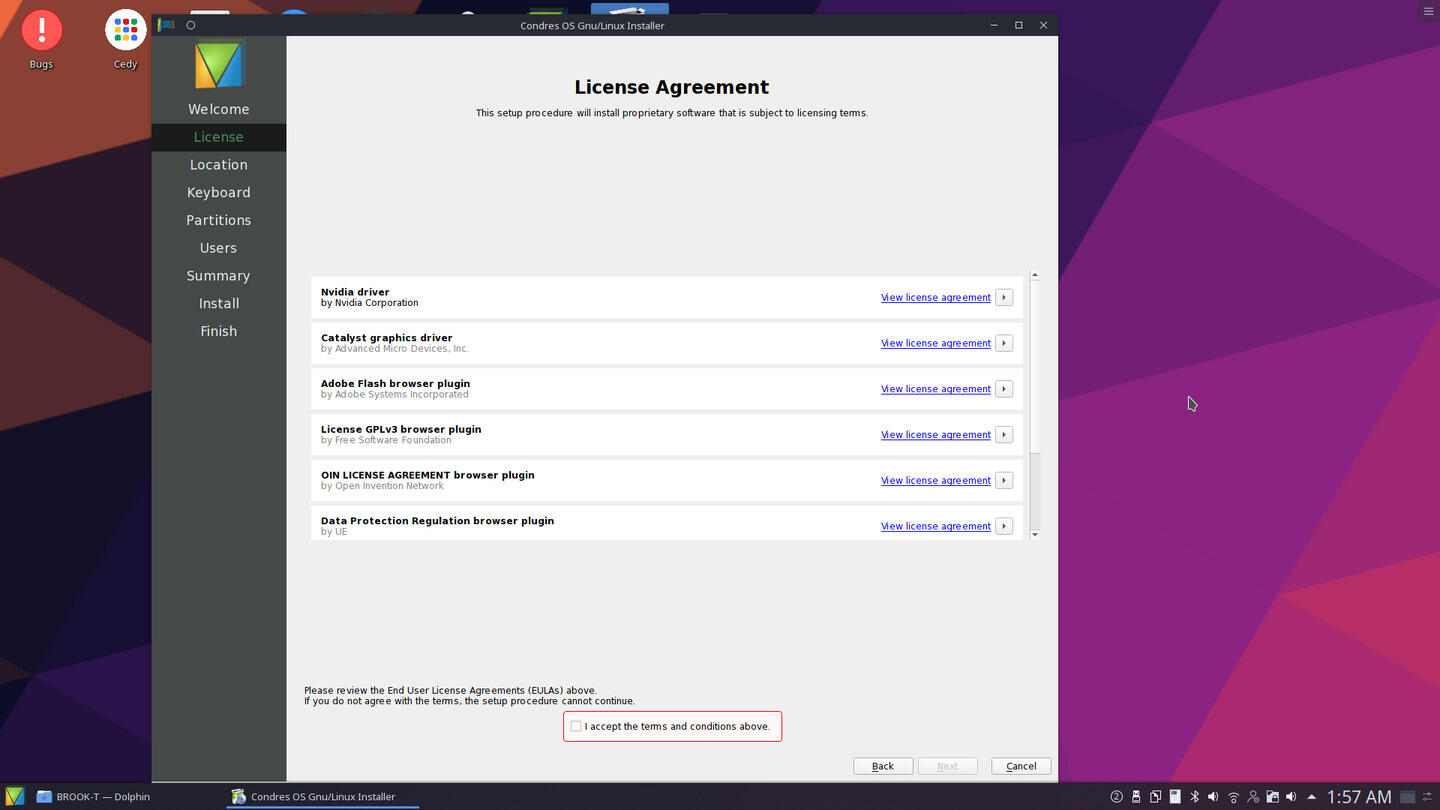Click the keep-on-all-desktops circle in the installer titlebar

(x=191, y=25)
